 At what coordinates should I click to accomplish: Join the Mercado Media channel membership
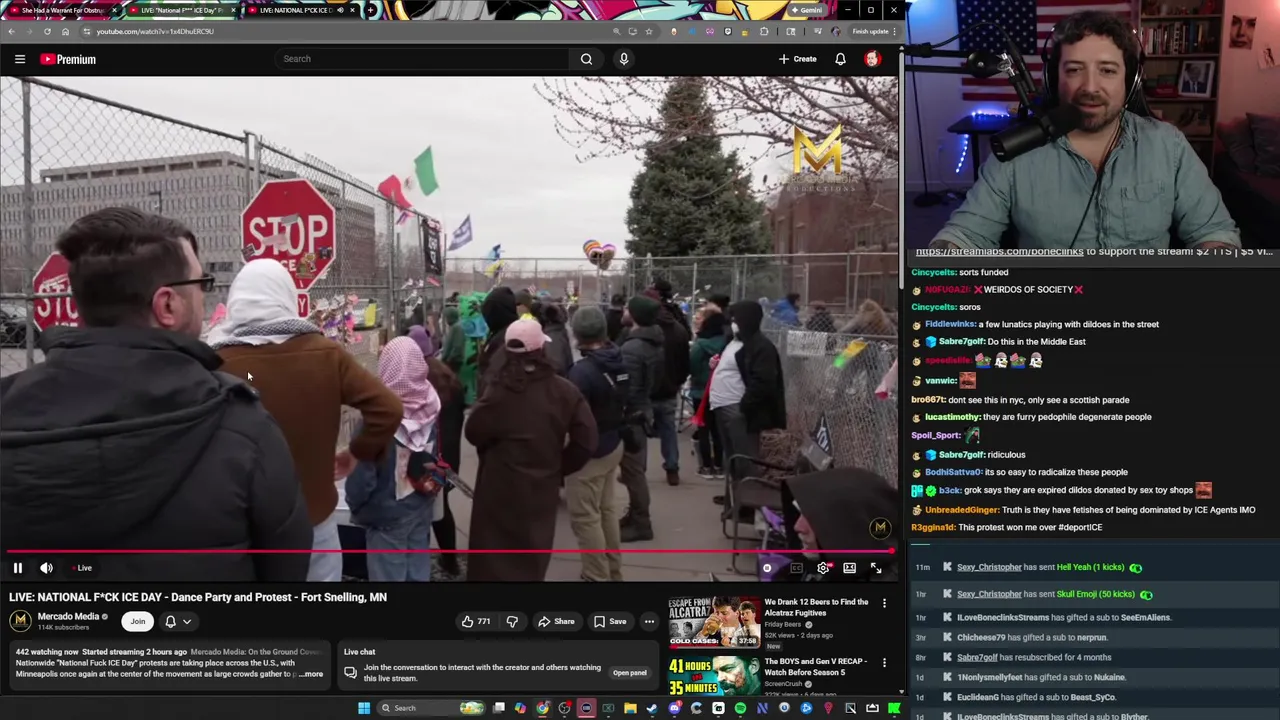pos(138,621)
